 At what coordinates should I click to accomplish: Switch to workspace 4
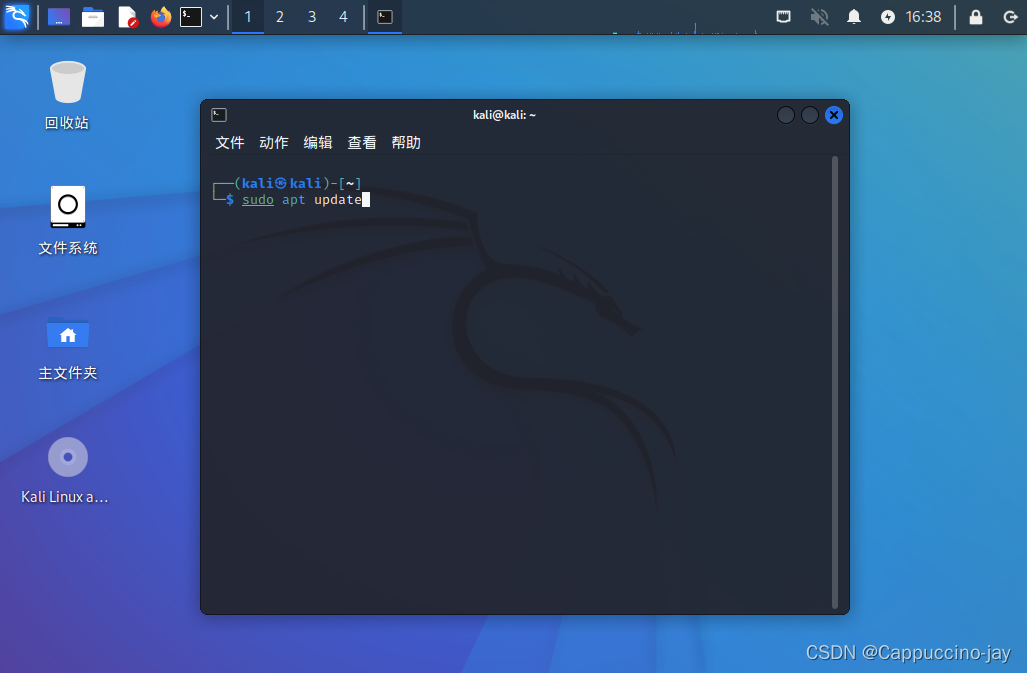pyautogui.click(x=343, y=17)
